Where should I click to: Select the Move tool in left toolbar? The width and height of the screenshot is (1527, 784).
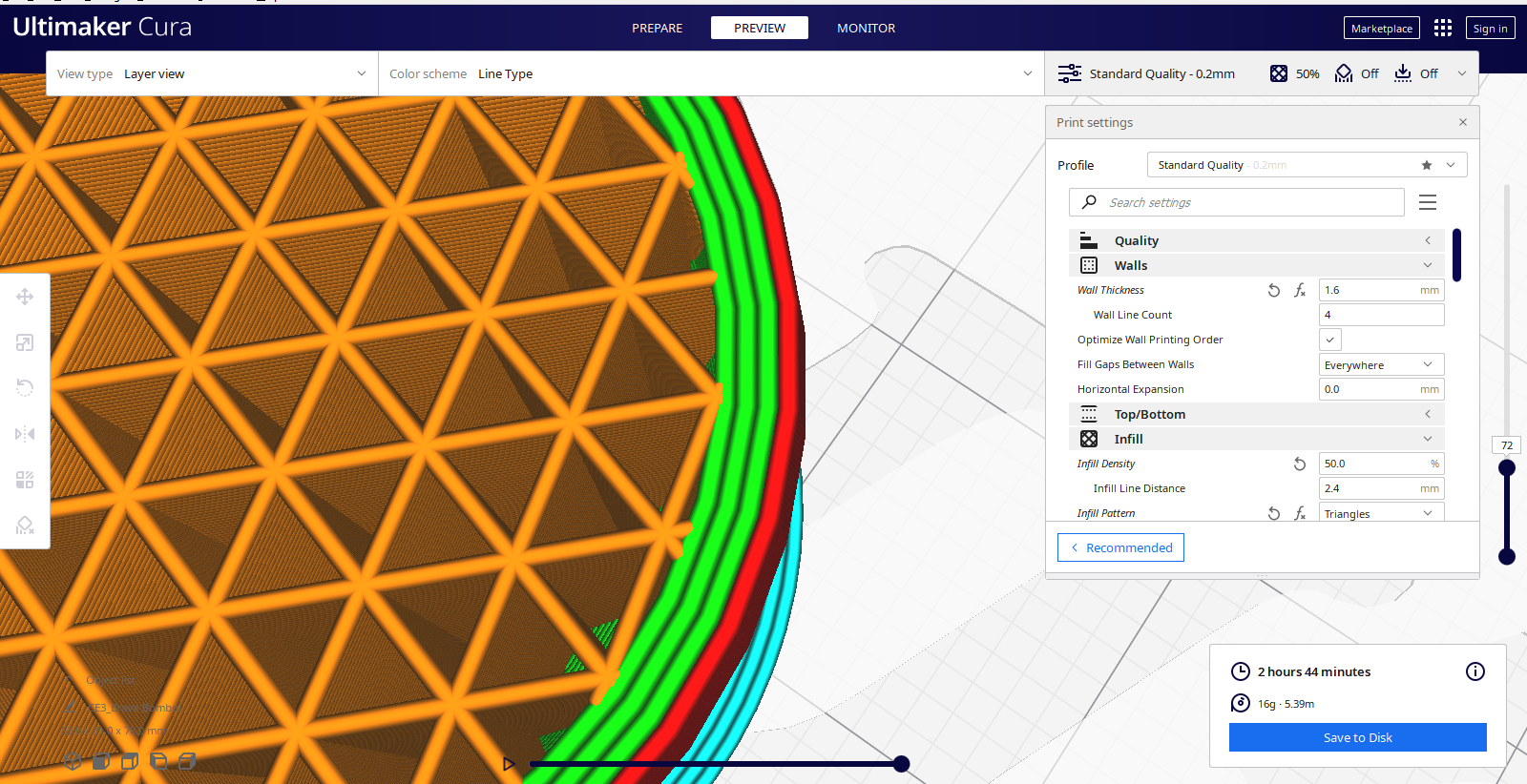(x=25, y=297)
